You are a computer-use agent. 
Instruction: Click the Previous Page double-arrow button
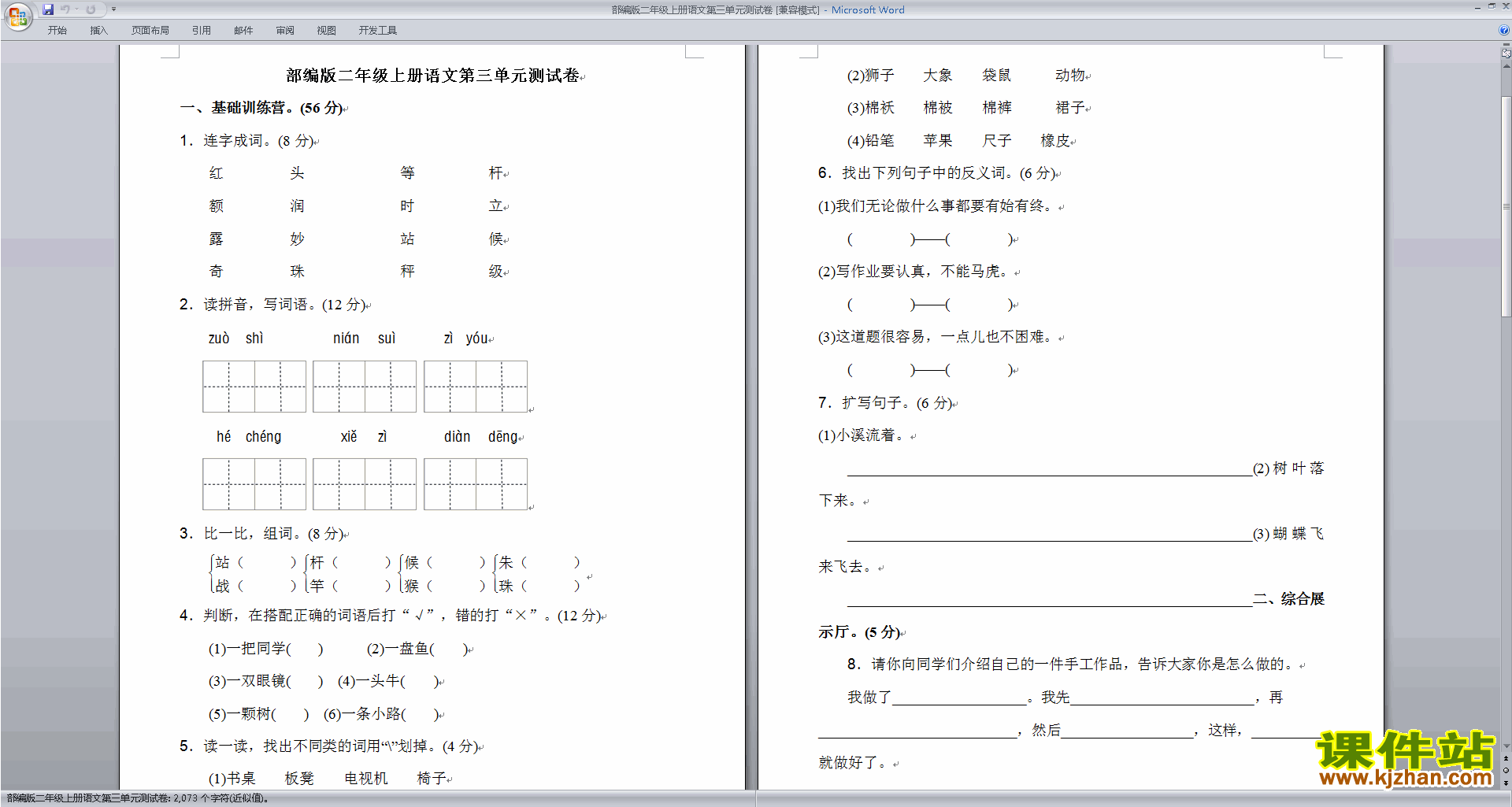tap(1506, 758)
